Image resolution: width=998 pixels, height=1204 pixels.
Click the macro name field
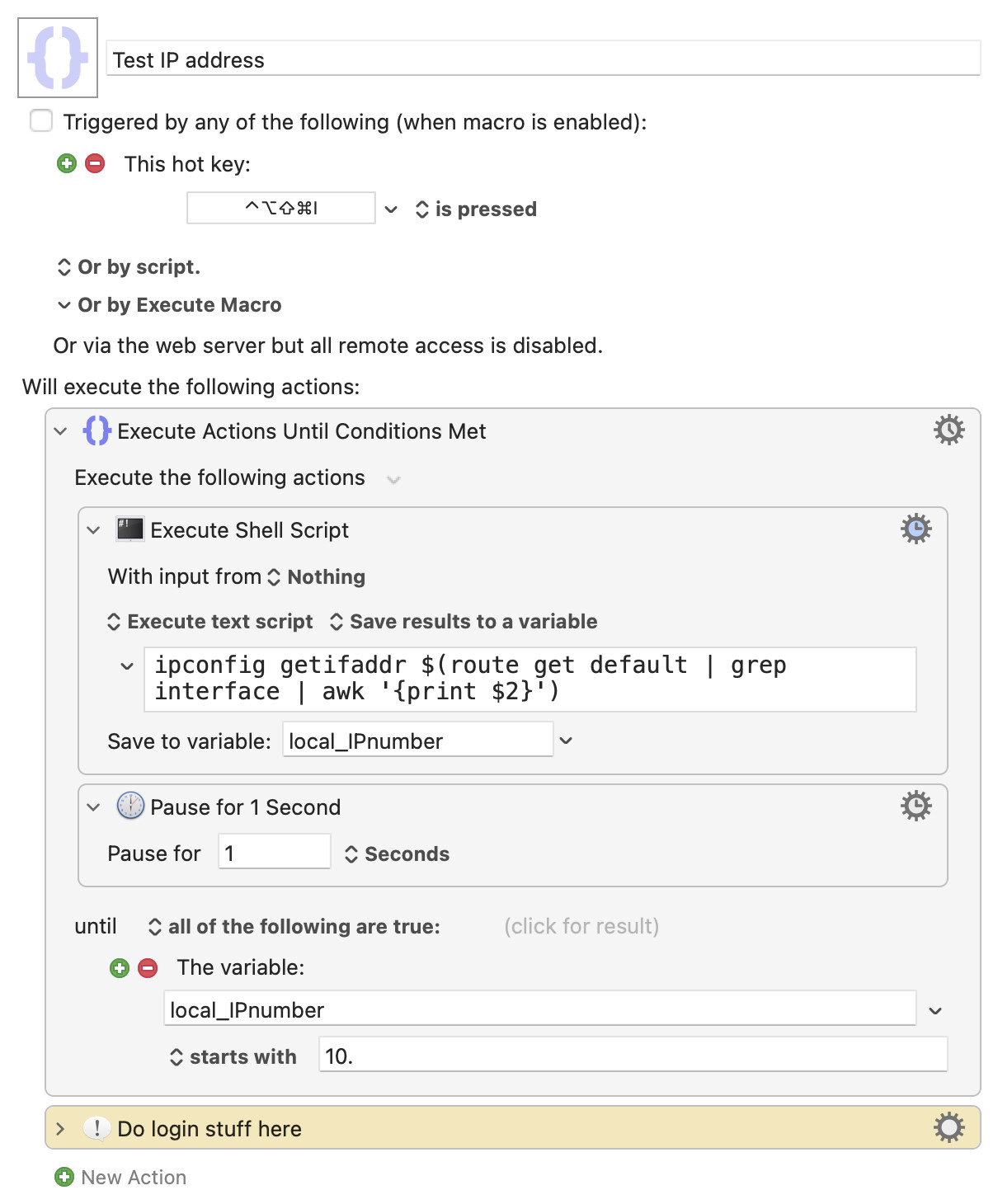(543, 59)
